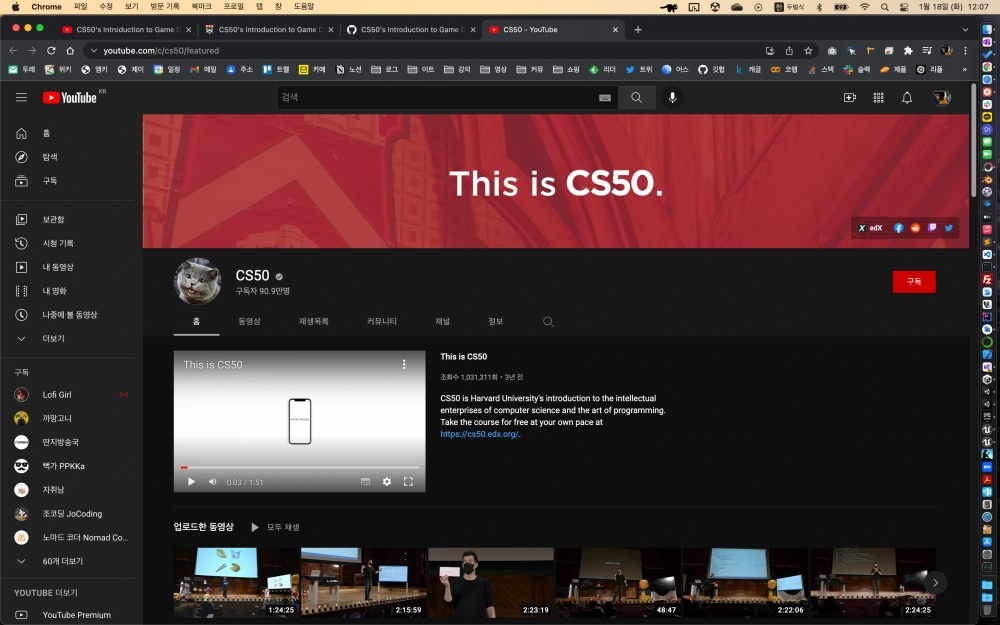Open the https://cs50.edx.org/ link
Viewport: 1000px width, 625px height.
480,434
